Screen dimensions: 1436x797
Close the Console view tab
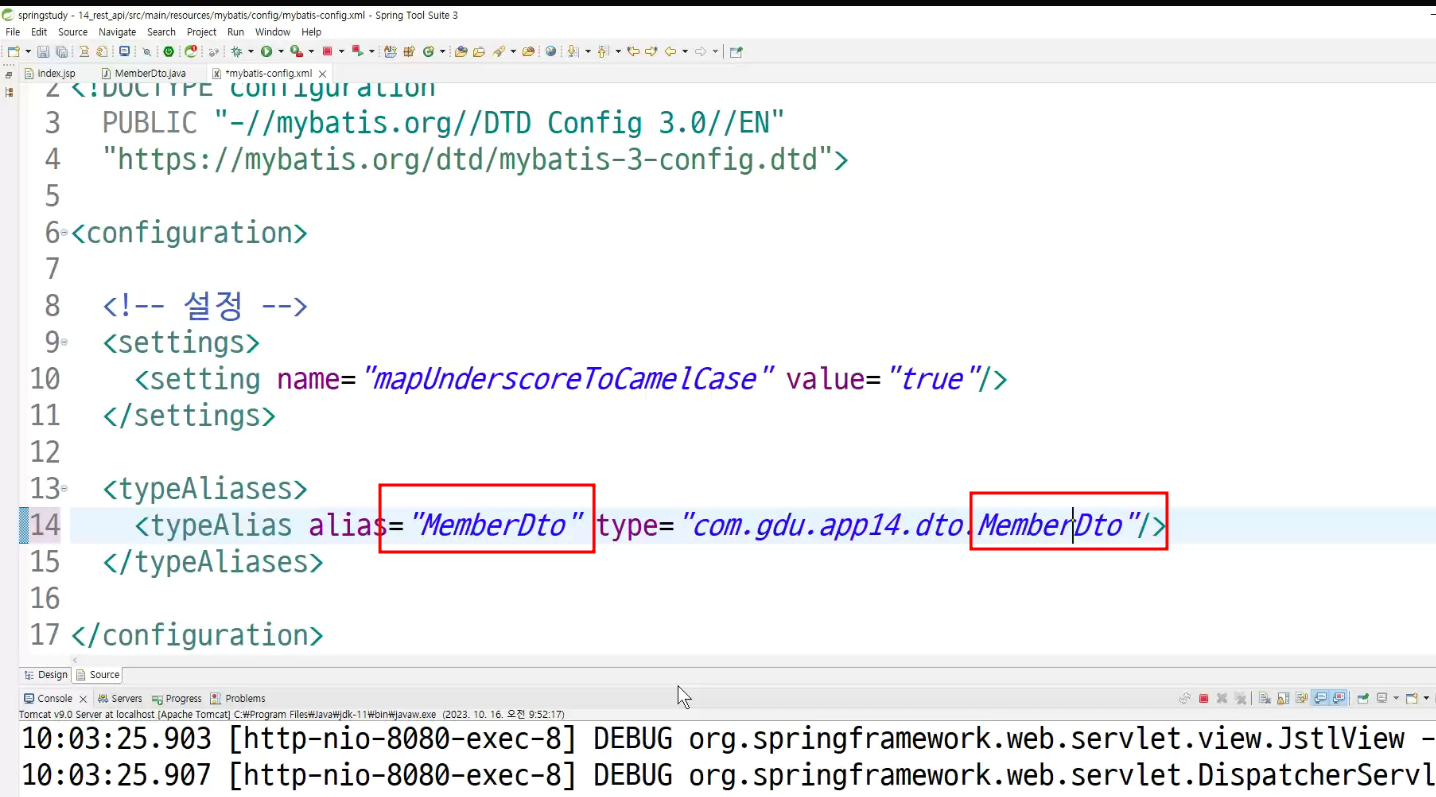[x=83, y=699]
